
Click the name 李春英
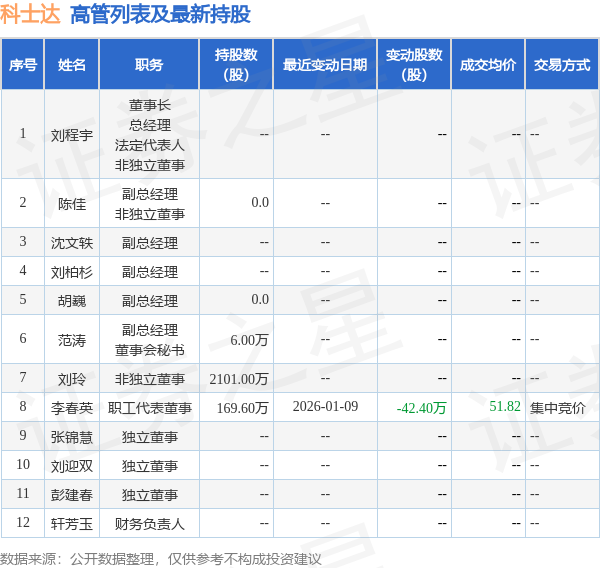click(x=72, y=408)
